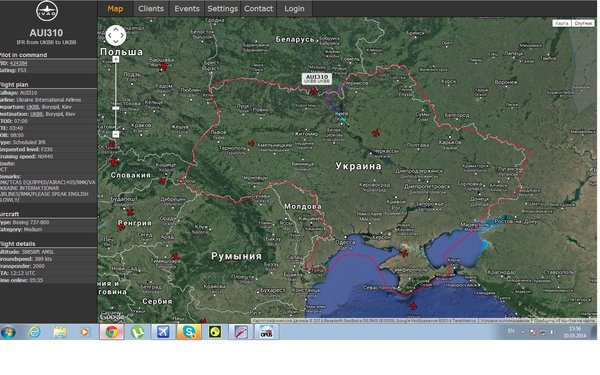Select the red aircraft above Румыния label
Viewport: 600px width, 375px height.
175,256
